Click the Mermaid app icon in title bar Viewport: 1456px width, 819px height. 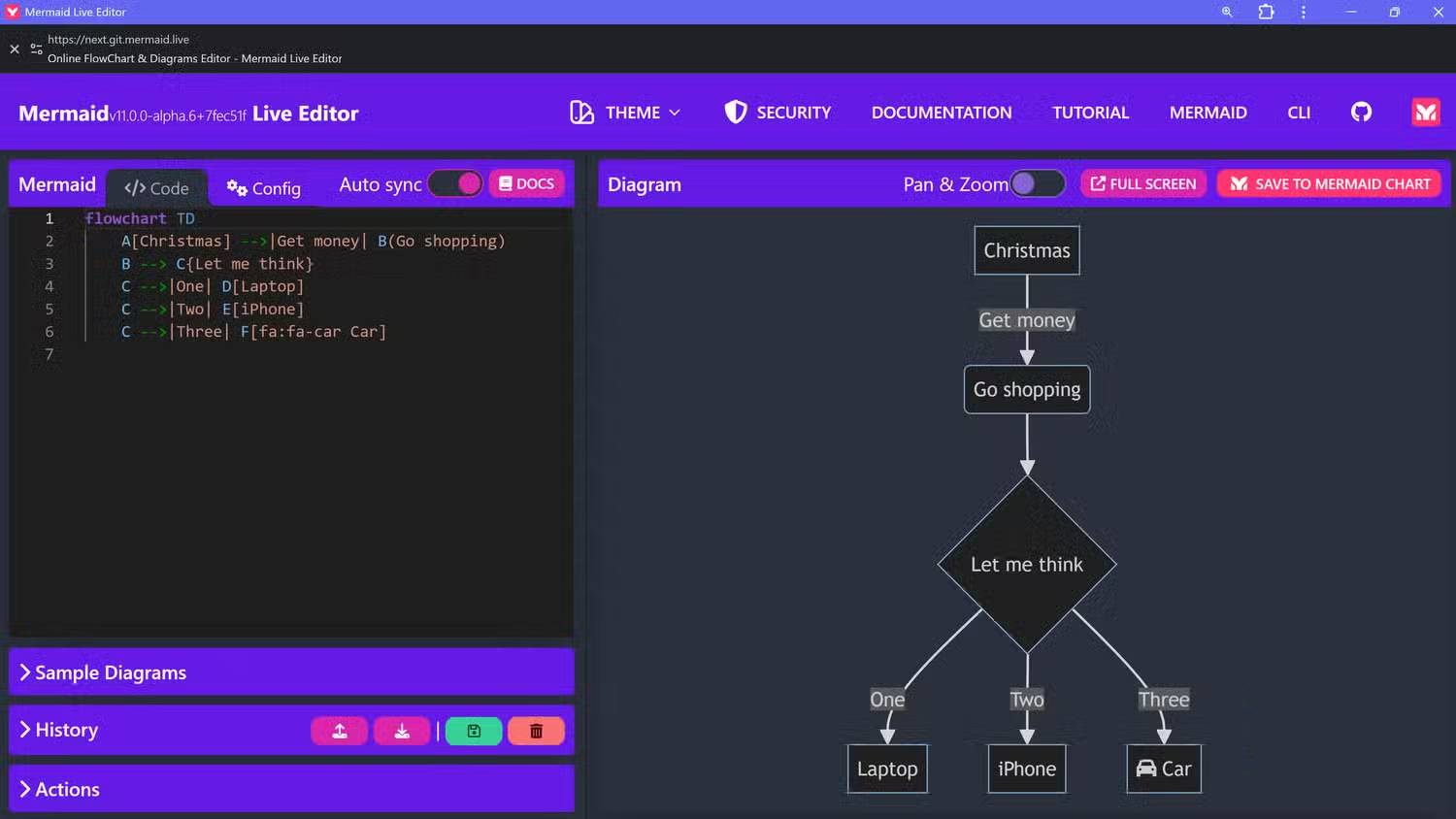click(x=13, y=12)
